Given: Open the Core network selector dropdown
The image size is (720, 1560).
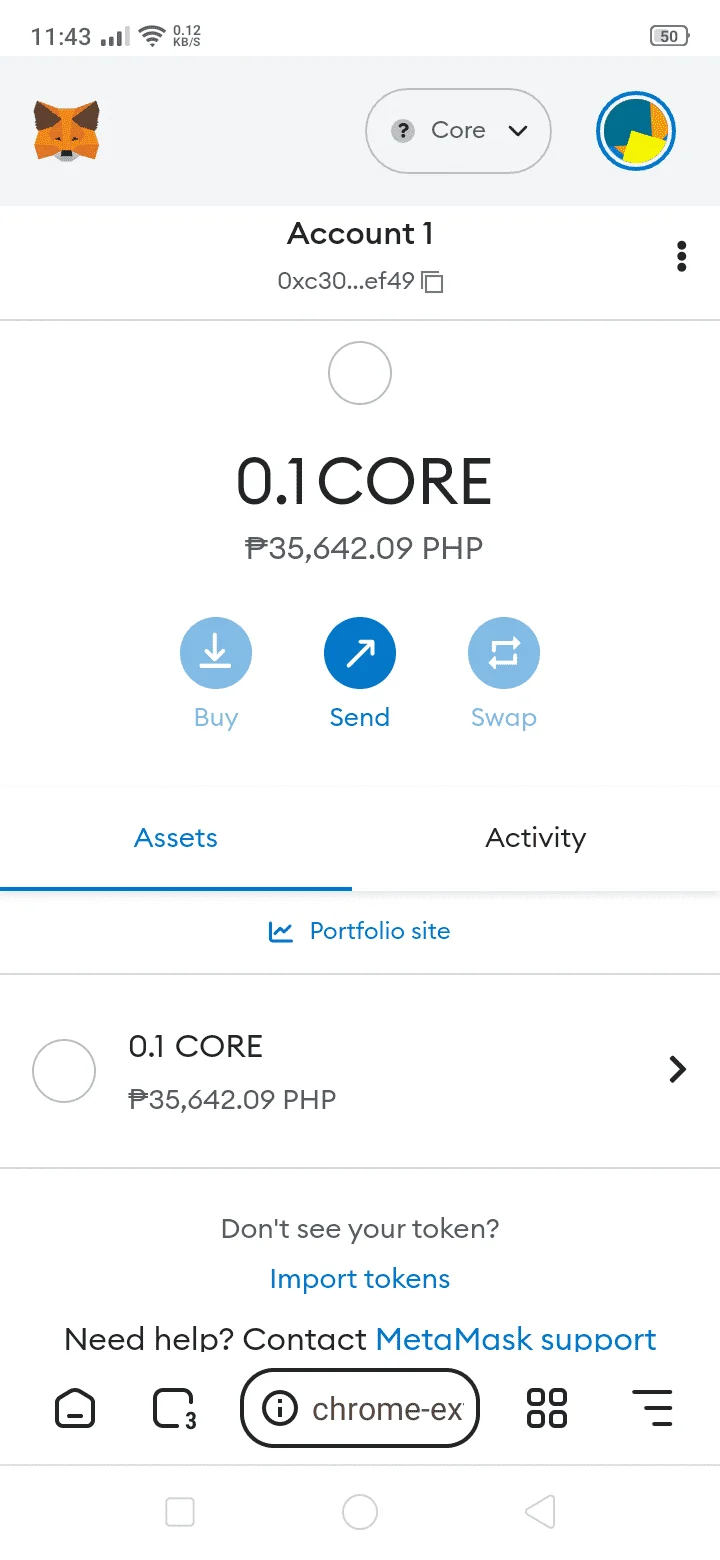Looking at the screenshot, I should (459, 131).
